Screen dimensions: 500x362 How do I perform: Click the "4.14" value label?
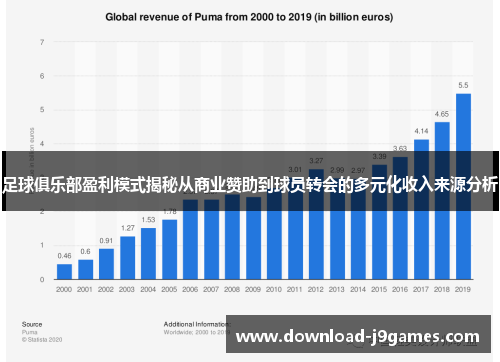[x=421, y=131]
